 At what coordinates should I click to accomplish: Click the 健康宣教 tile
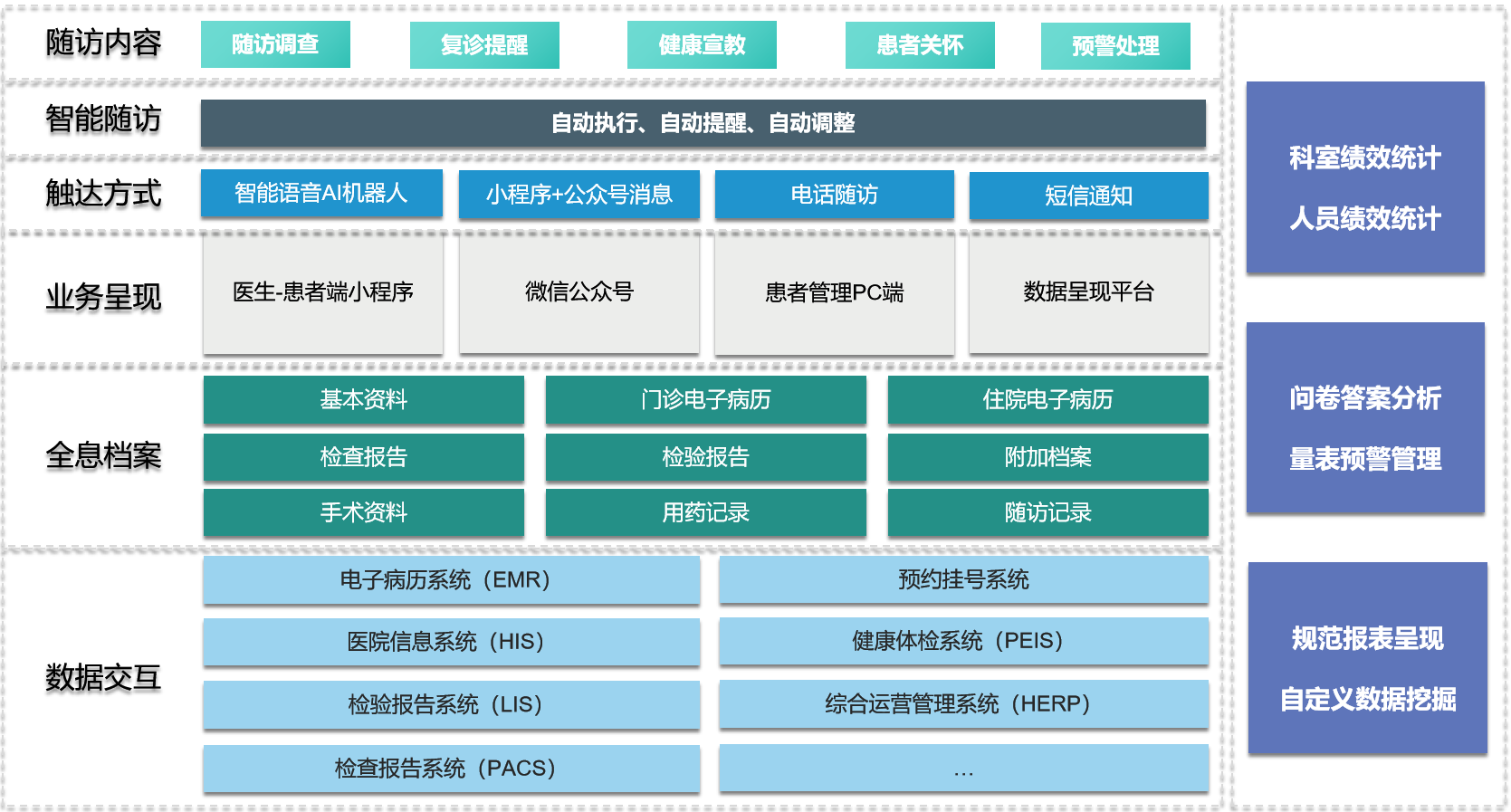pos(702,45)
